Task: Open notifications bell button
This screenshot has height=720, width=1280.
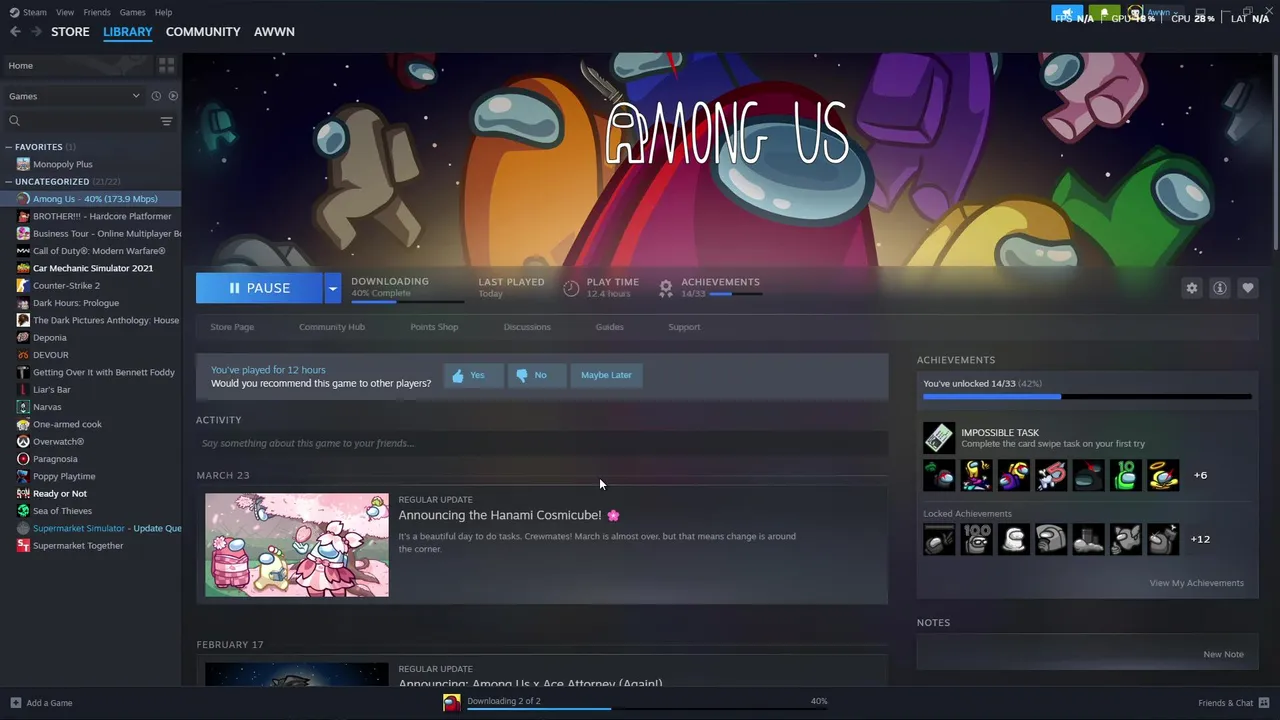Action: click(x=1104, y=14)
